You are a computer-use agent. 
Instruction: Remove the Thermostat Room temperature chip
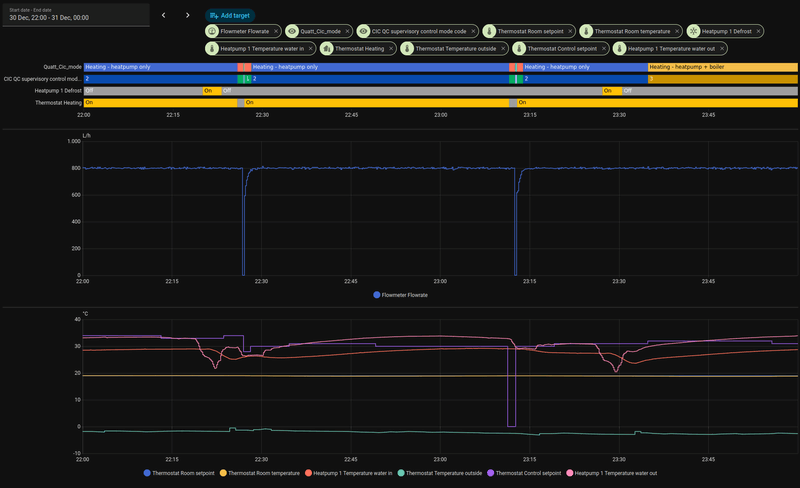(677, 31)
